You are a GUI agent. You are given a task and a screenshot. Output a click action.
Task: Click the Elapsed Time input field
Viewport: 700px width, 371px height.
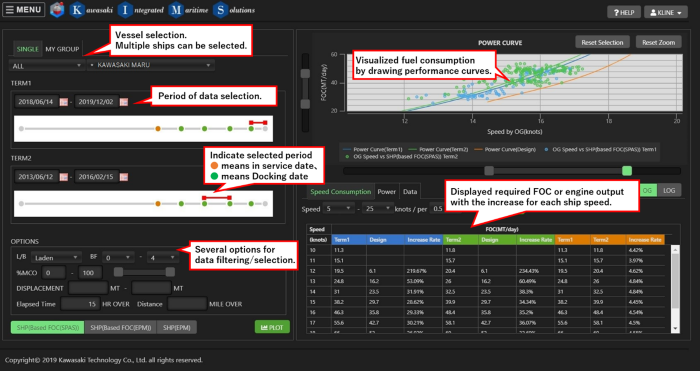click(x=80, y=304)
